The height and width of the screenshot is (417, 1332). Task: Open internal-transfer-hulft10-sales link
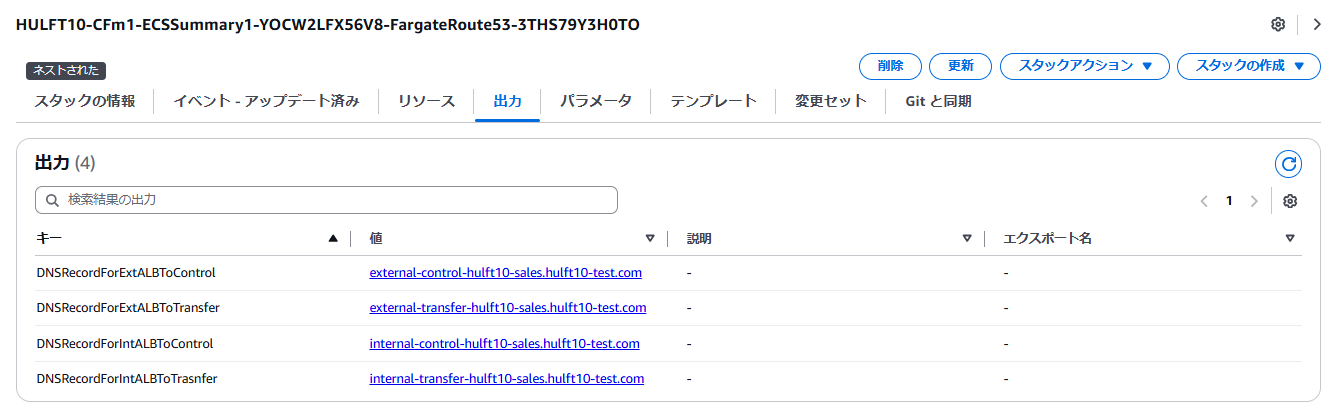[506, 378]
